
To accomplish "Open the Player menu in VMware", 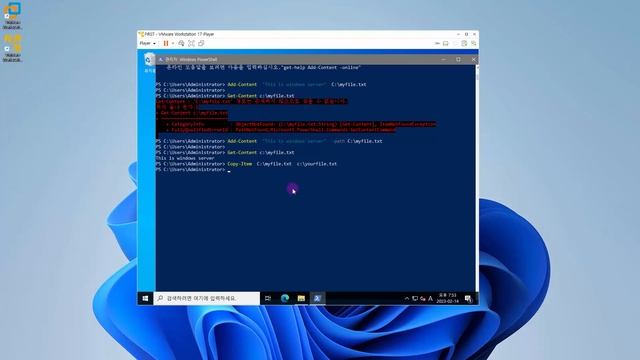I will [x=147, y=43].
